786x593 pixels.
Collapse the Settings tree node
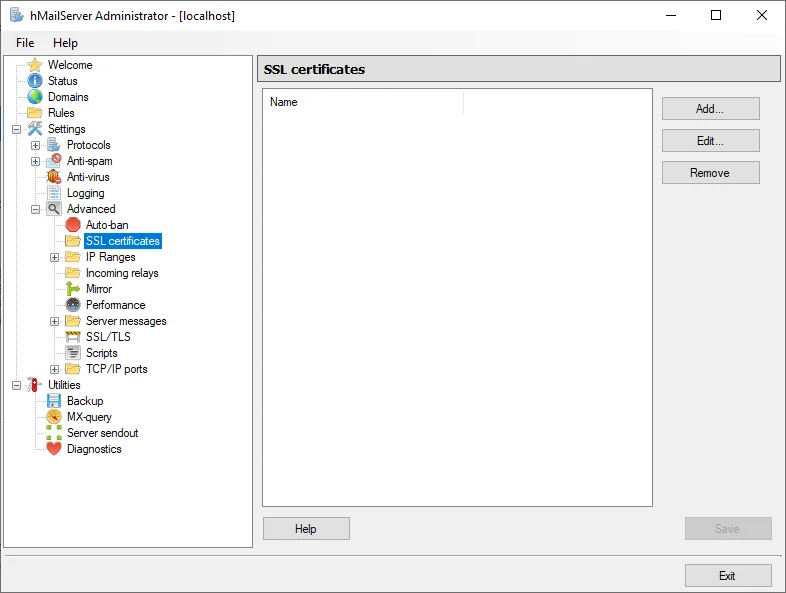[17, 129]
